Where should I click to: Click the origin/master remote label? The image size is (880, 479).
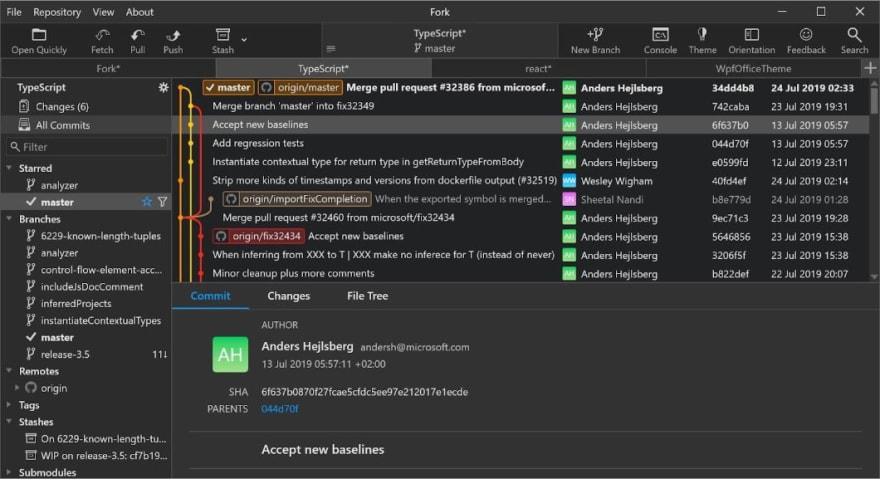(300, 88)
